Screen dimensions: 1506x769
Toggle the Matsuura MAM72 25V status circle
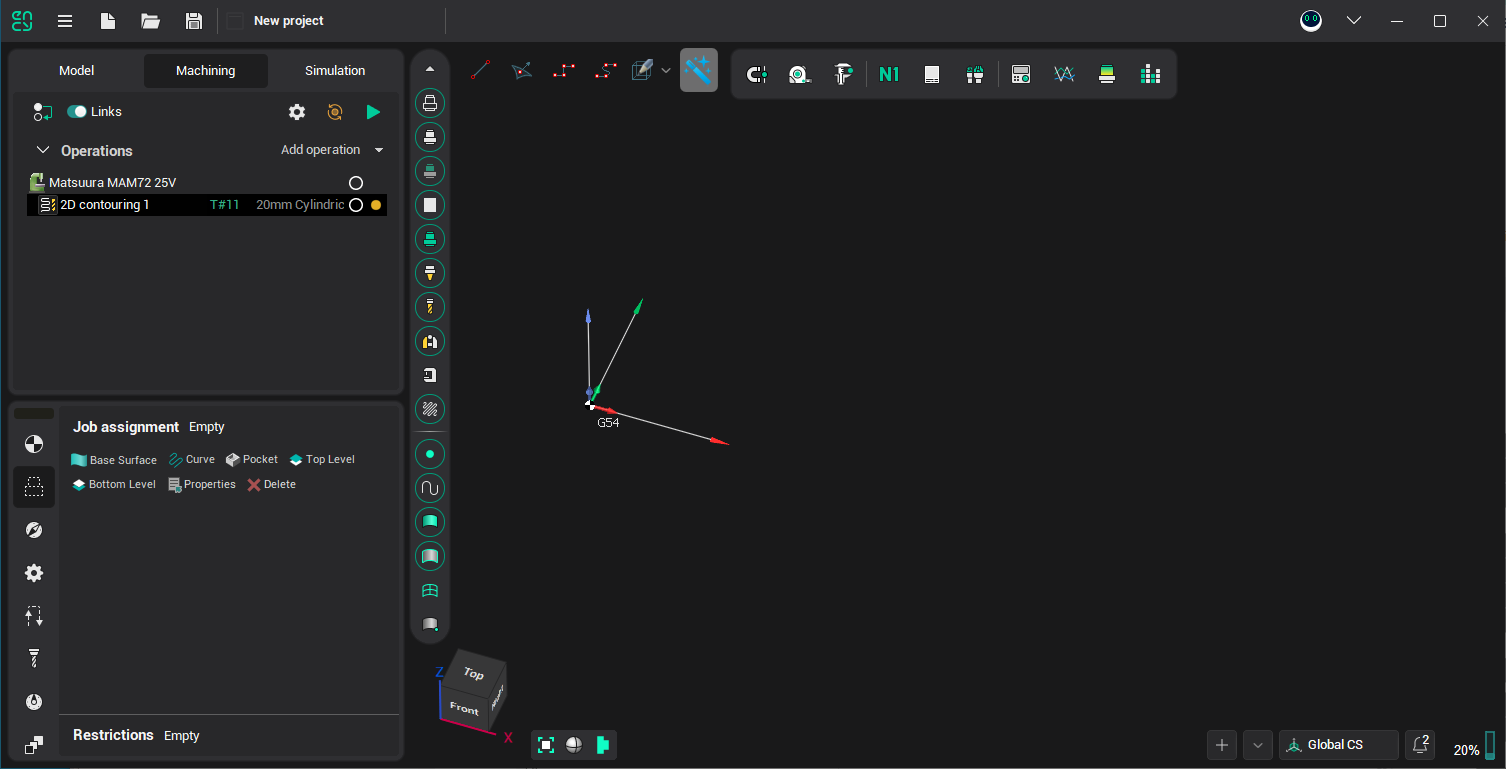tap(356, 183)
